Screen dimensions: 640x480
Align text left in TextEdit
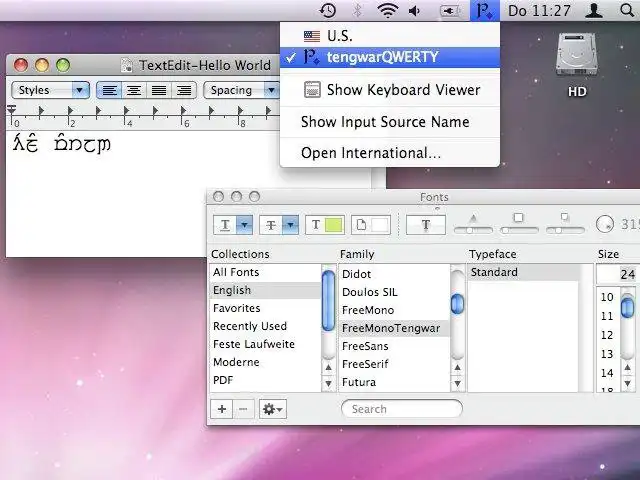tap(109, 90)
